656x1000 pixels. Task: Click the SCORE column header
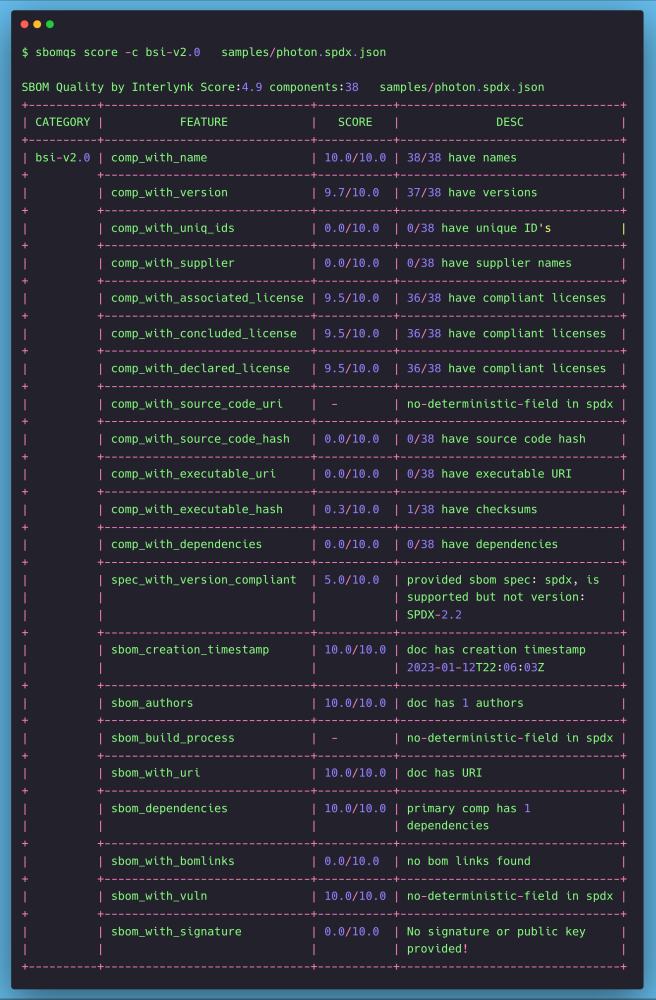click(x=354, y=122)
